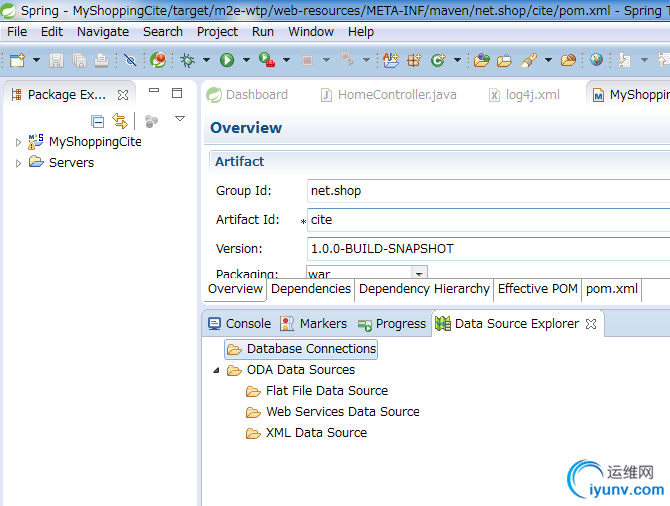Select the Overview POM editor tab
The height and width of the screenshot is (506, 670).
[x=235, y=289]
